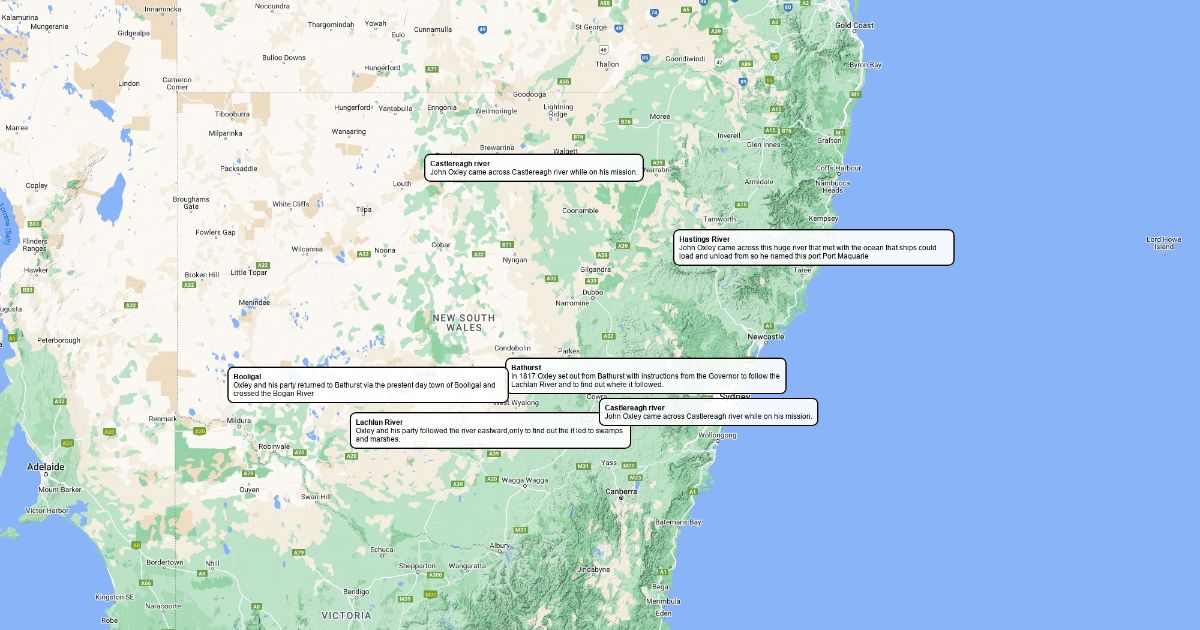The height and width of the screenshot is (630, 1200).
Task: Select the Mildura town label
Action: (238, 421)
